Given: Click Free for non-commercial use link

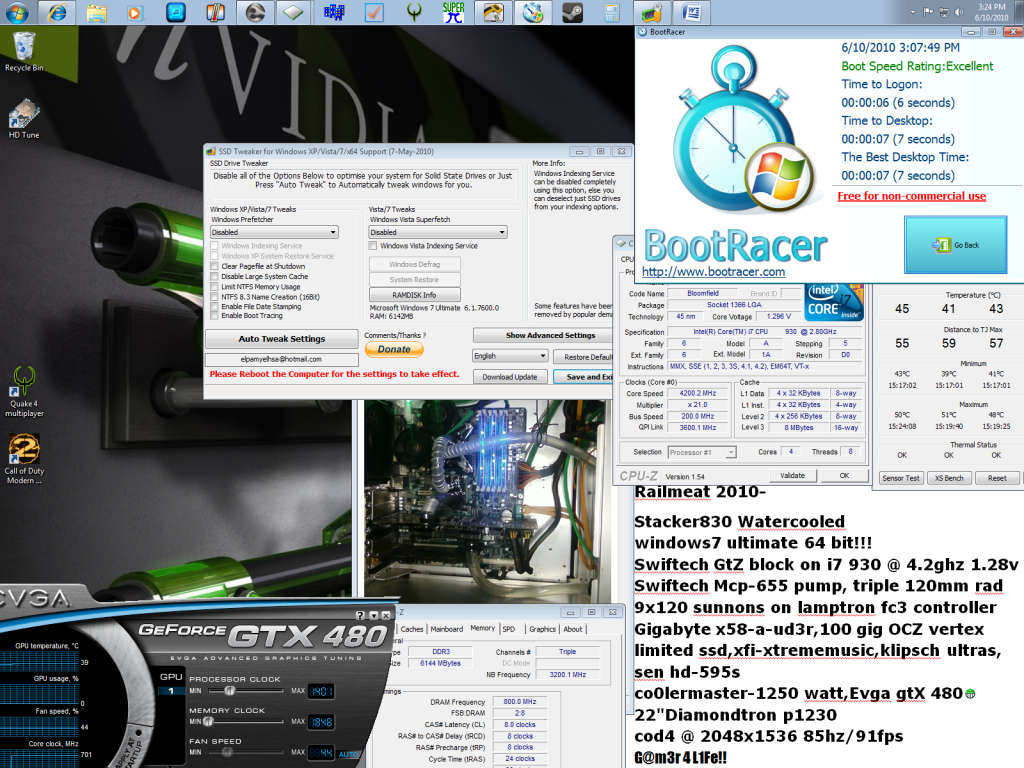Looking at the screenshot, I should 912,196.
